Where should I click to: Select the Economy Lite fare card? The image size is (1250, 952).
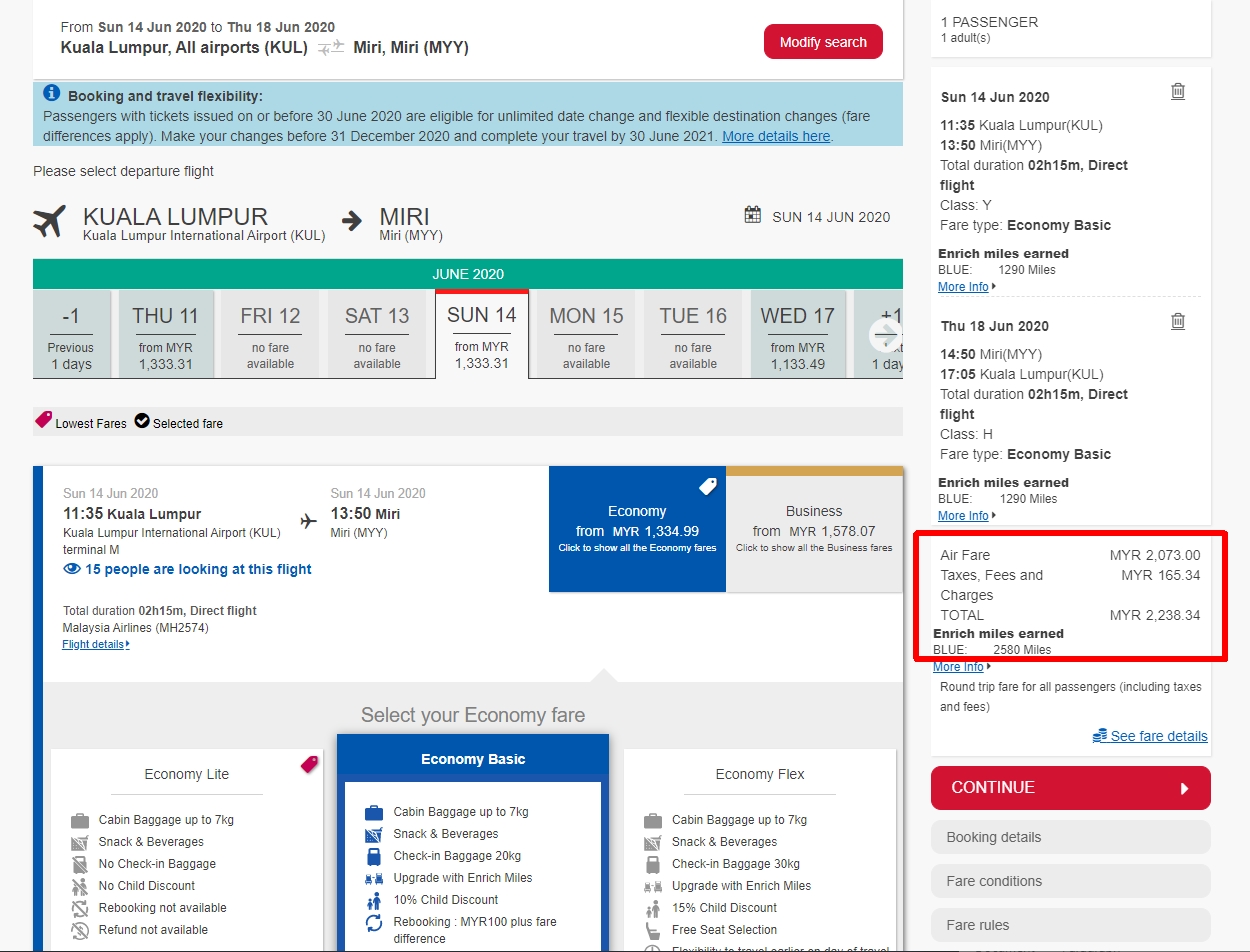coord(186,774)
